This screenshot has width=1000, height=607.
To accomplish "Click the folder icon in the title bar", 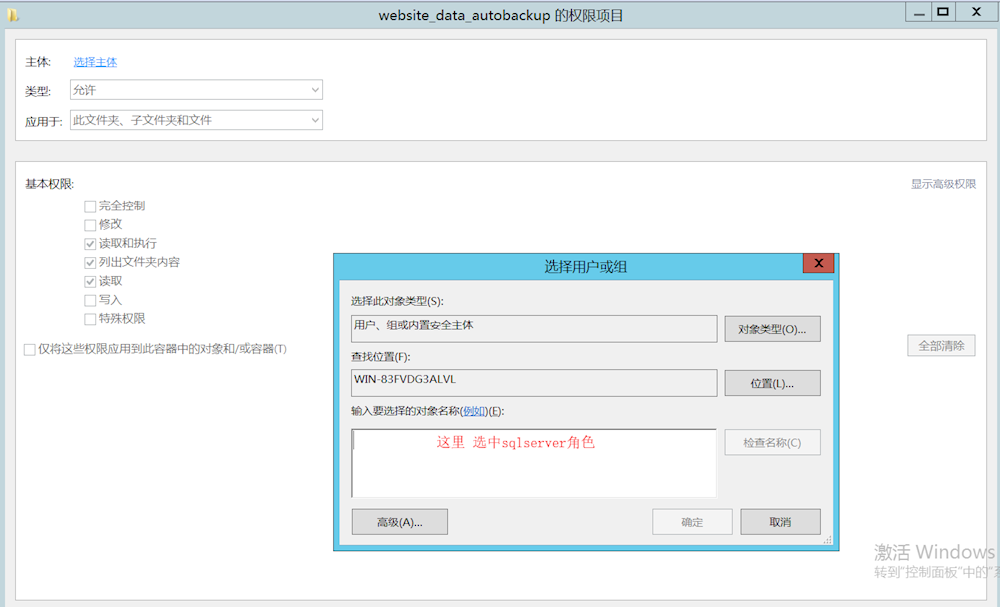I will click(13, 15).
